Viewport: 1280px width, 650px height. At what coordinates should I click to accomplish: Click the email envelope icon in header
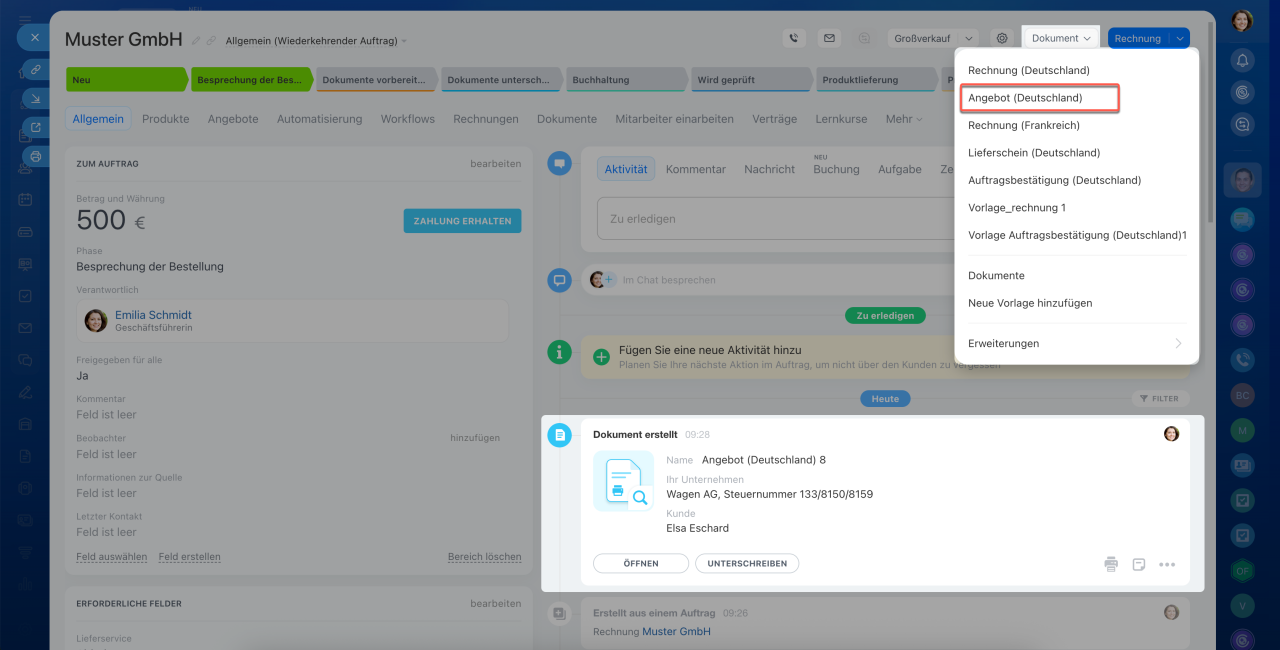(x=829, y=38)
